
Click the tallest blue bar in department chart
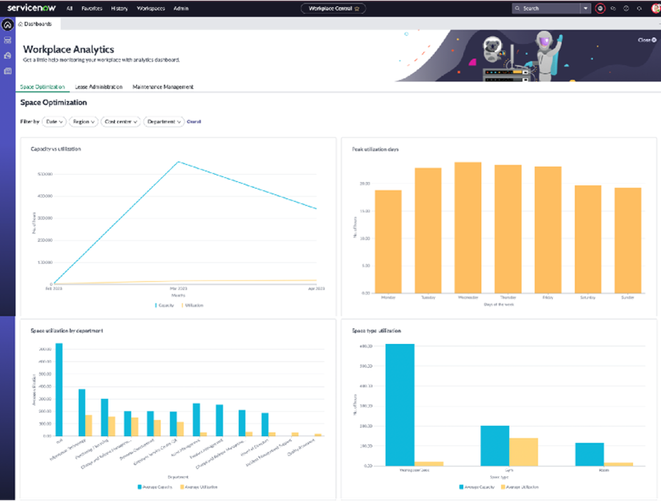click(59, 390)
